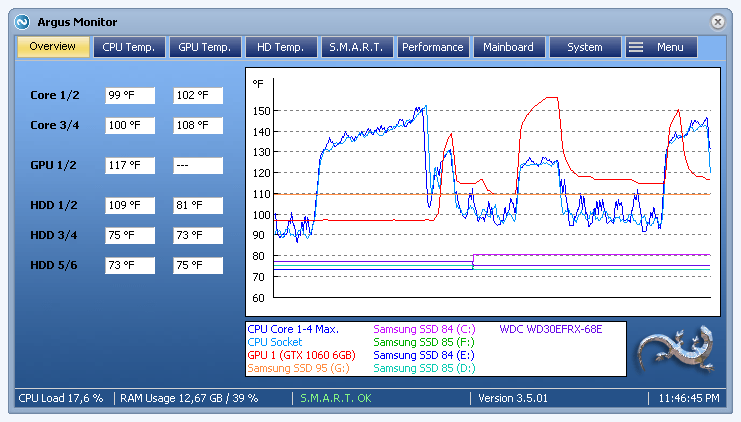Click the GPU 1 (GTX 1060 6GB) legend entry
Screen dimensions: 741x422
click(301, 355)
